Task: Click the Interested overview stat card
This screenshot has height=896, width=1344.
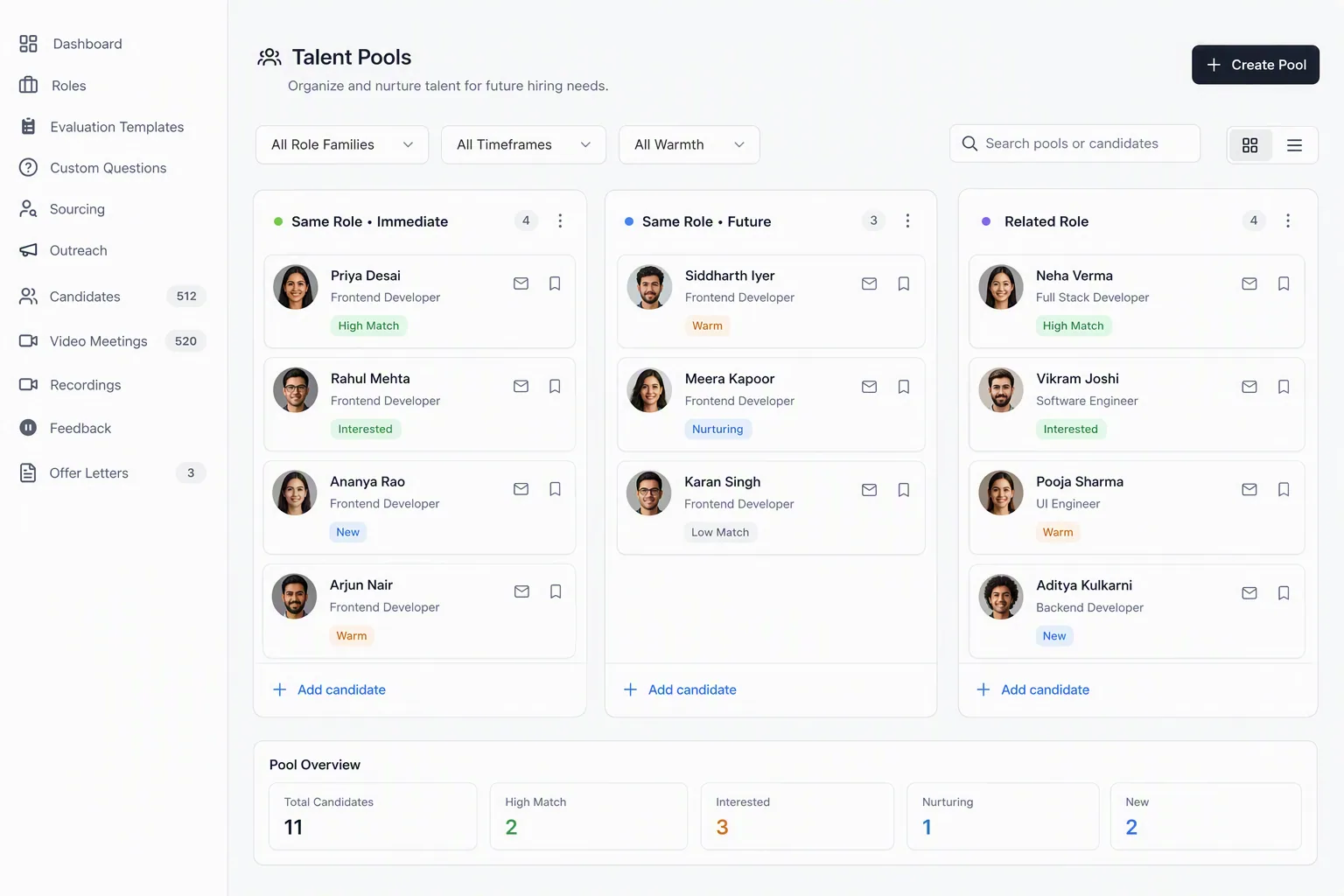Action: click(797, 816)
